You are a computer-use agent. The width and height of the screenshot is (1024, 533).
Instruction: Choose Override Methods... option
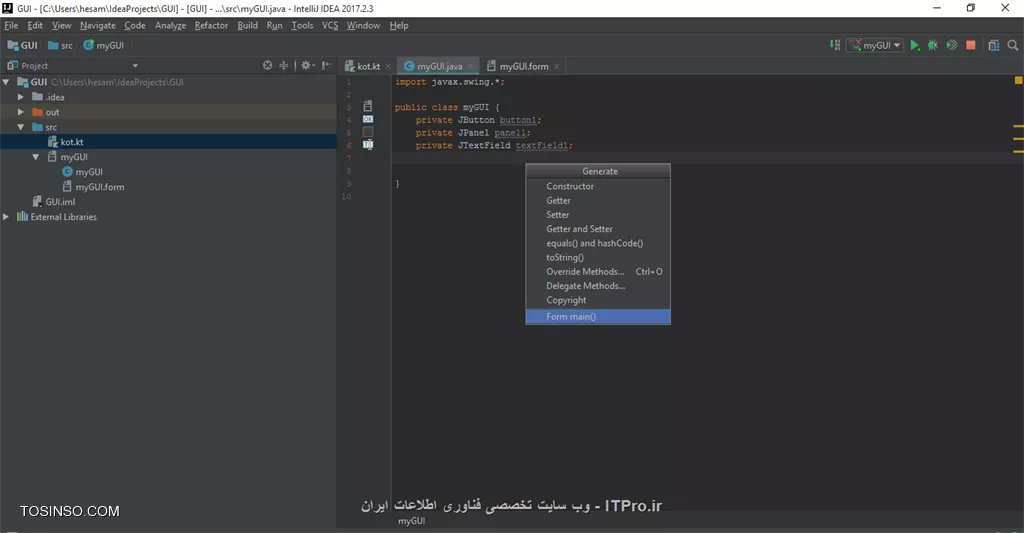click(598, 272)
